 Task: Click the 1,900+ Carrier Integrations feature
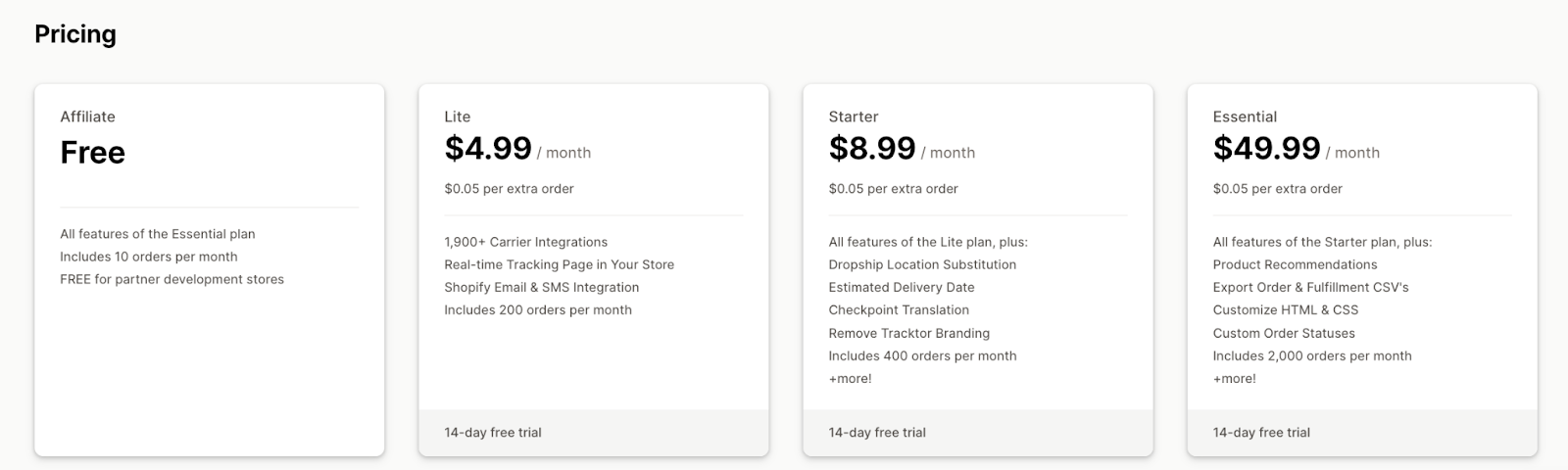coord(526,242)
